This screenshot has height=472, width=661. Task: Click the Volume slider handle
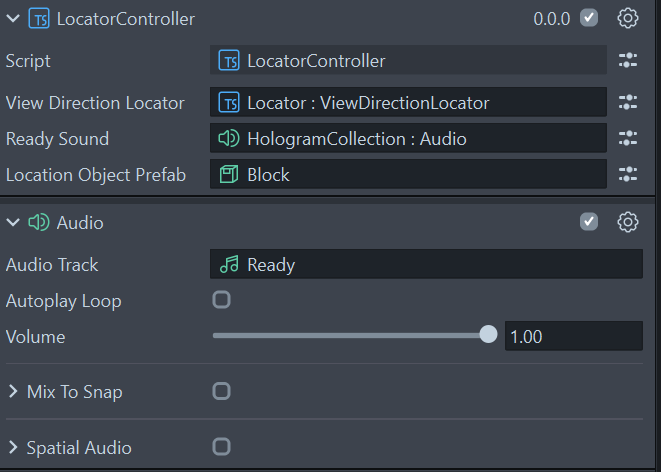click(x=488, y=335)
